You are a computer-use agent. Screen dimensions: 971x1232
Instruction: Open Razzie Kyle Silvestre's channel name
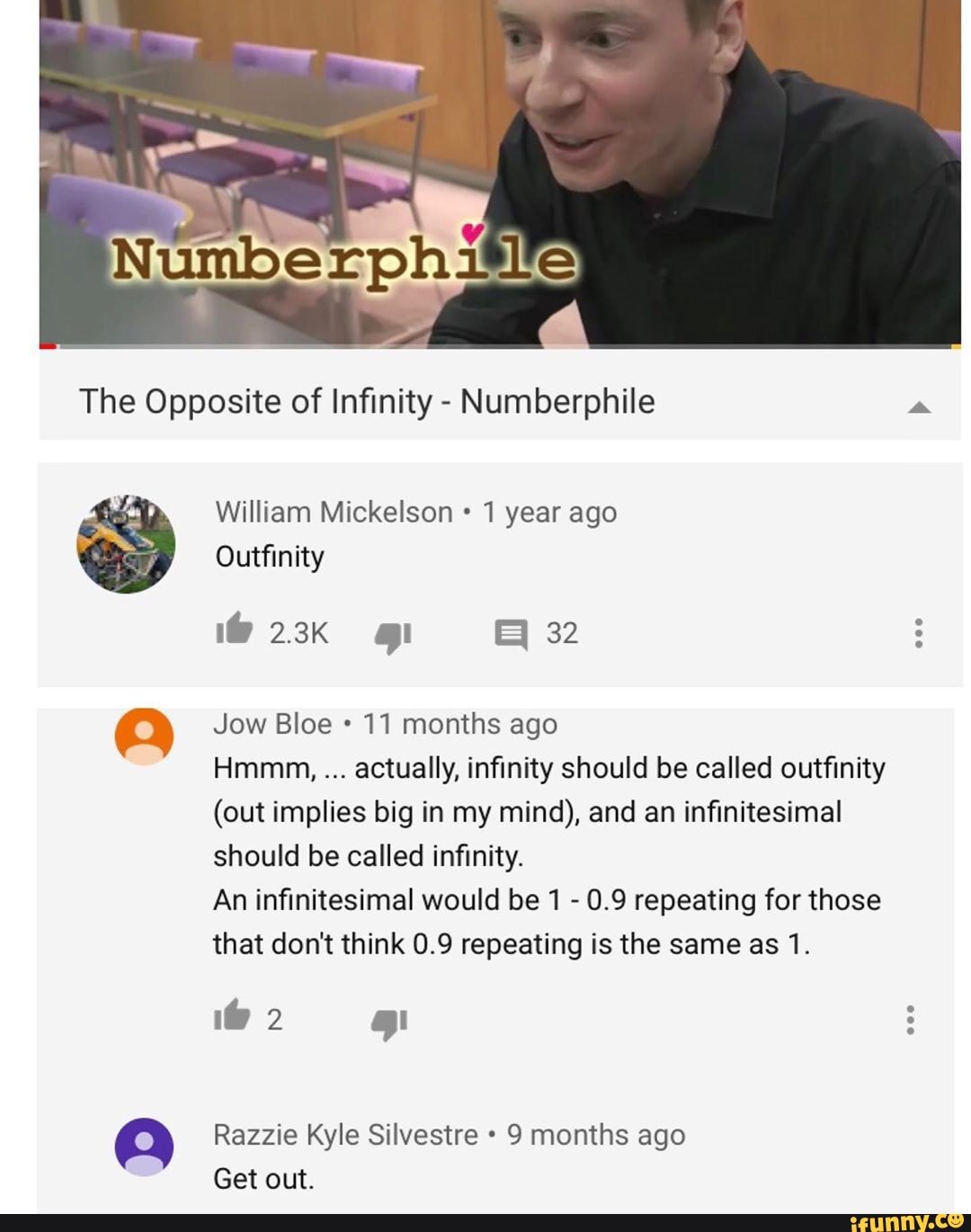click(x=345, y=1135)
